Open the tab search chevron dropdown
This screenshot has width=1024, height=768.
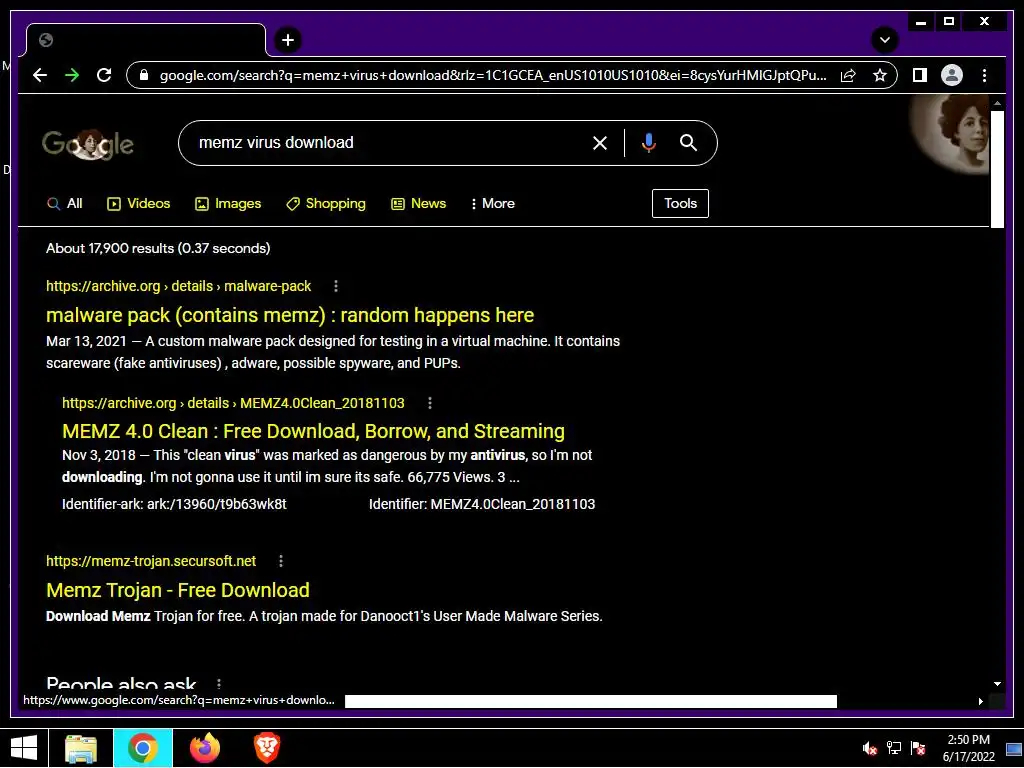click(x=885, y=40)
